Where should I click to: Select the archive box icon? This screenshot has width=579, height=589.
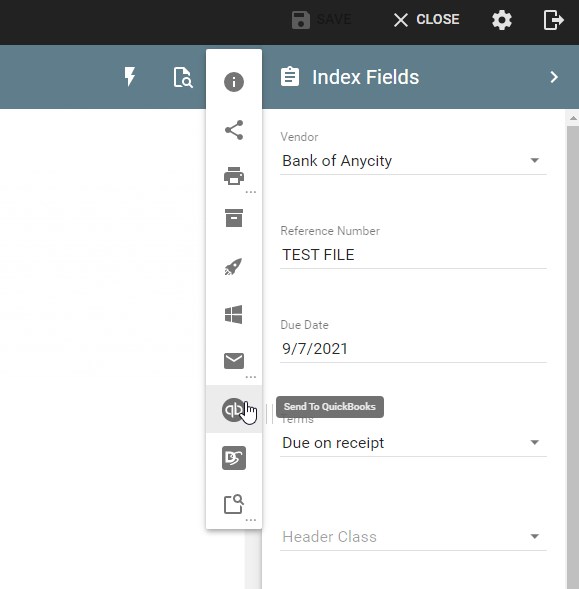[234, 218]
